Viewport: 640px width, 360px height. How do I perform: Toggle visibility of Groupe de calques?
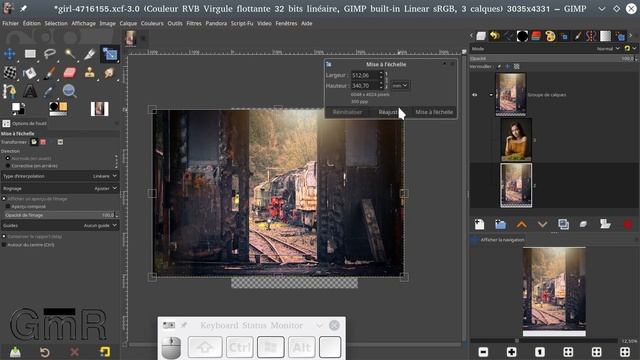[475, 95]
